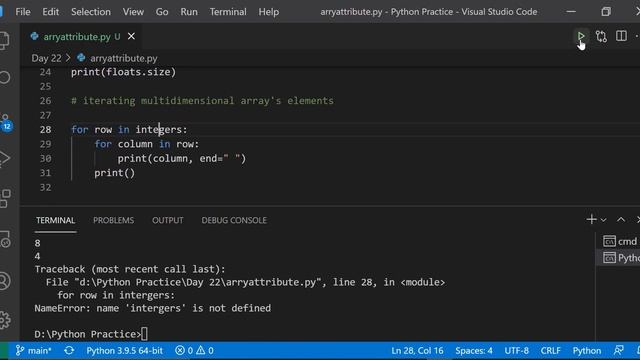Click the main* git branch indicator
The width and height of the screenshot is (640, 360).
tap(33, 351)
